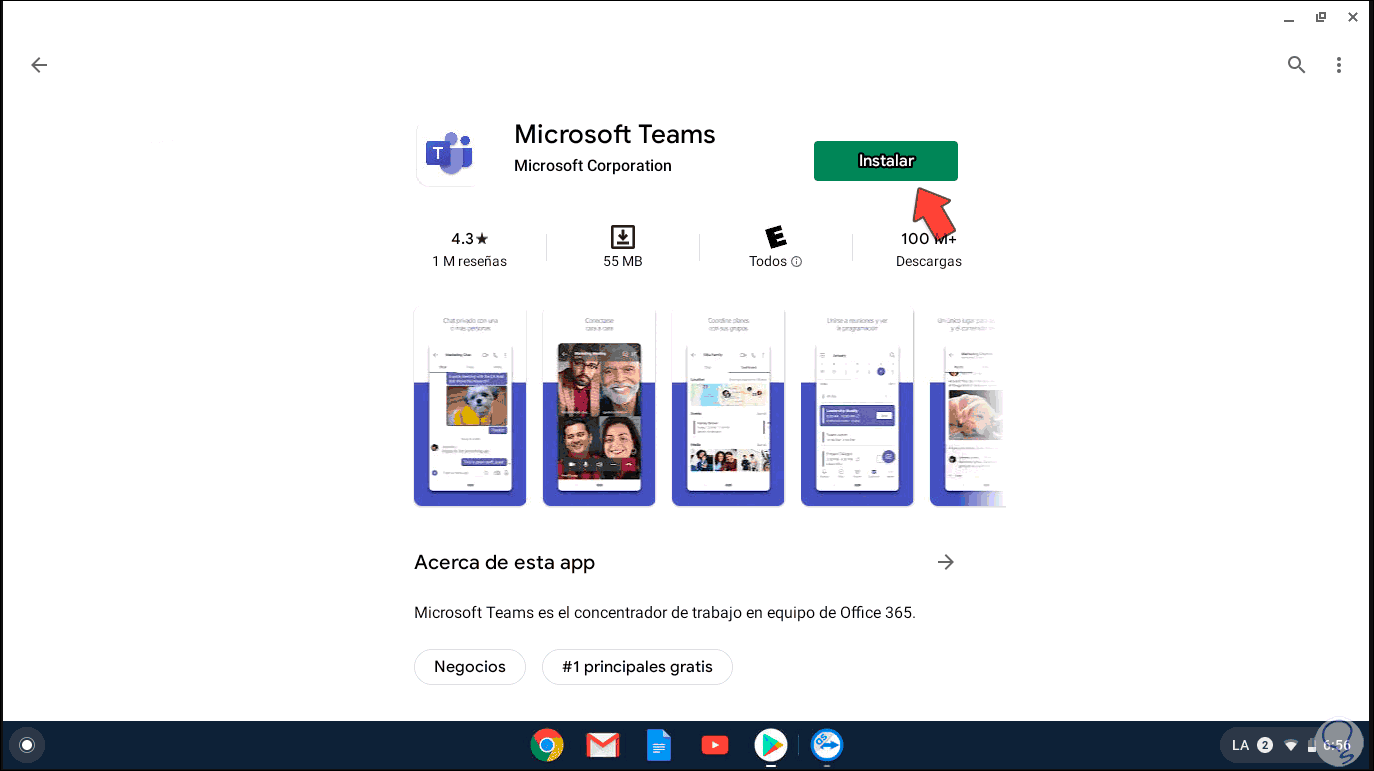Click the LA input method indicator
Image resolution: width=1374 pixels, height=771 pixels.
pyautogui.click(x=1240, y=745)
